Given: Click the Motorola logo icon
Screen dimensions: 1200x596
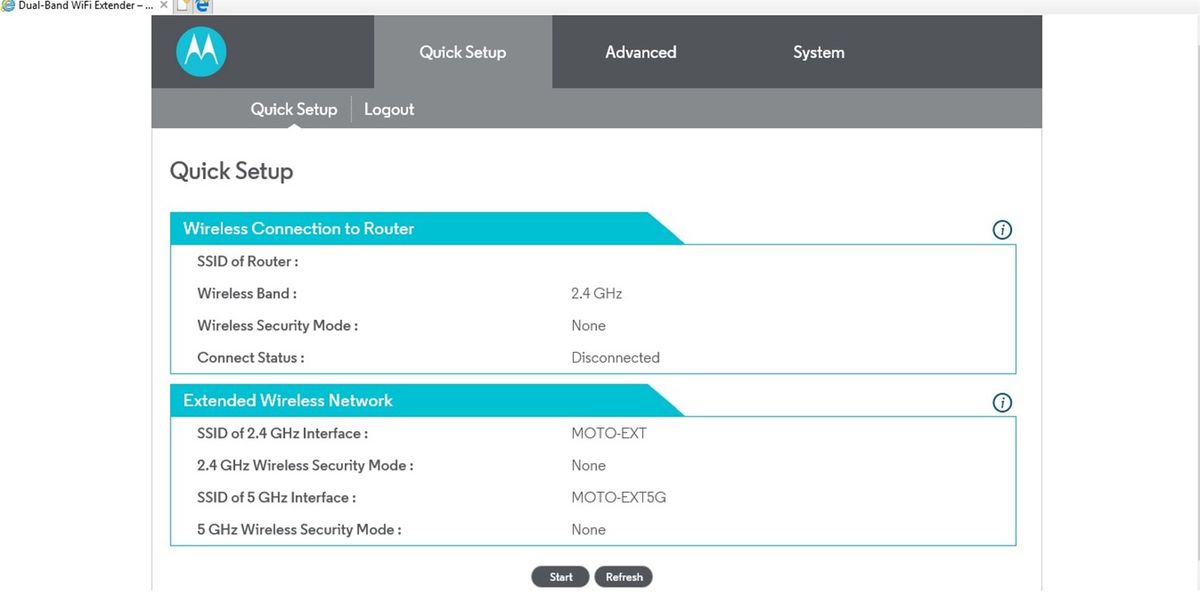Looking at the screenshot, I should click(200, 51).
